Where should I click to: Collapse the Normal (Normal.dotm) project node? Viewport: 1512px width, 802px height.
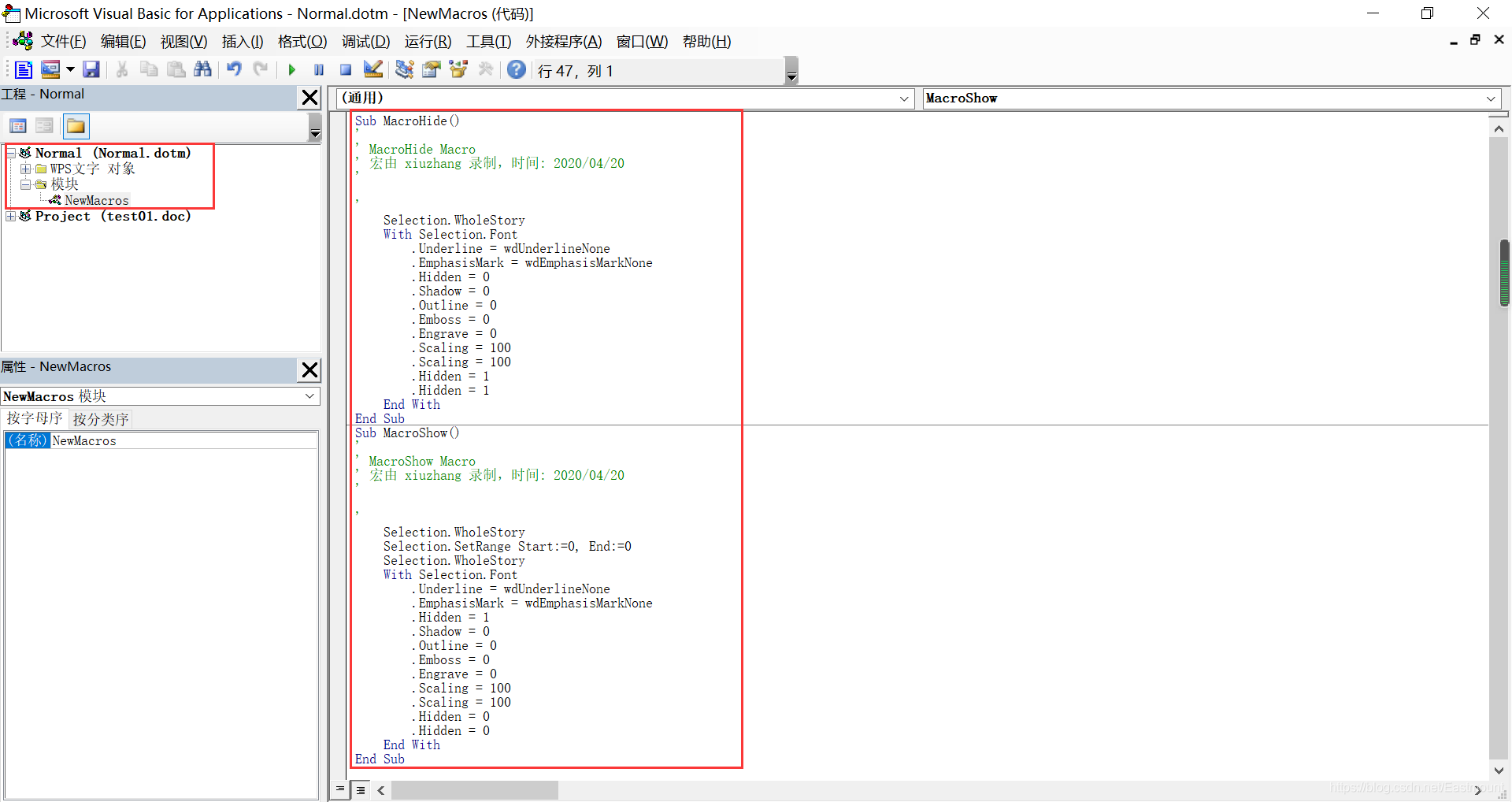tap(11, 153)
